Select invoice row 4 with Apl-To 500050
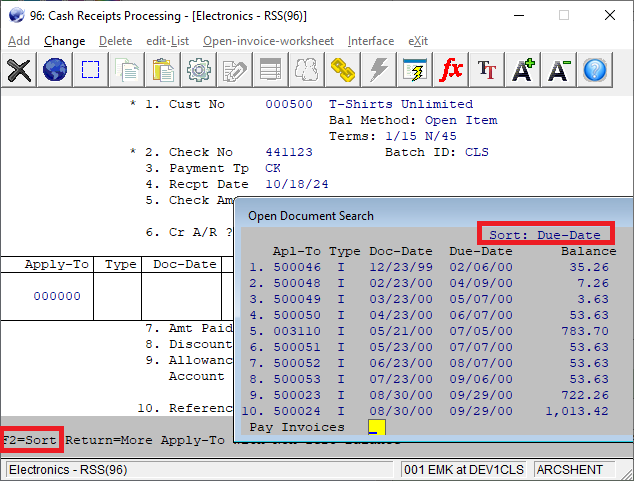Viewport: 634px width, 481px height. coord(429,315)
